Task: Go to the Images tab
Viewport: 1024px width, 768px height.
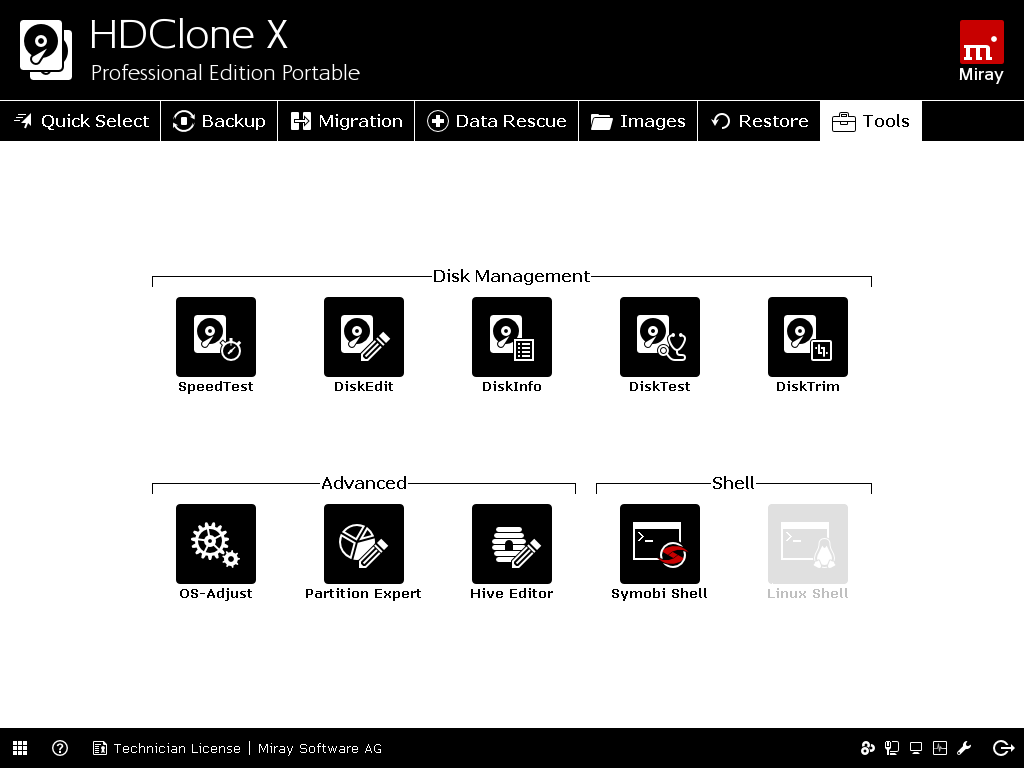Action: tap(638, 121)
